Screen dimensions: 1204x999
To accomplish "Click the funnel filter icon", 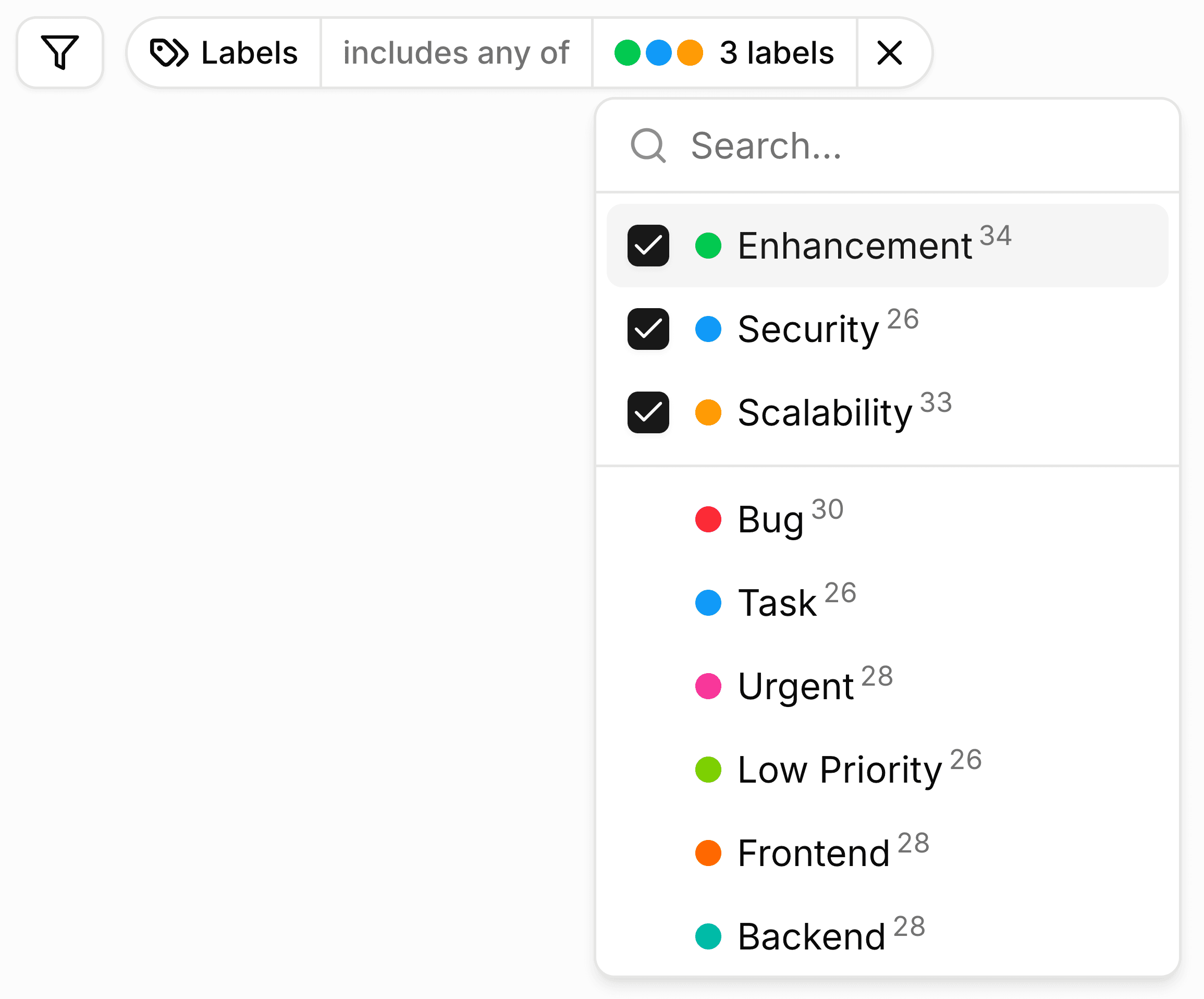I will pos(59,52).
